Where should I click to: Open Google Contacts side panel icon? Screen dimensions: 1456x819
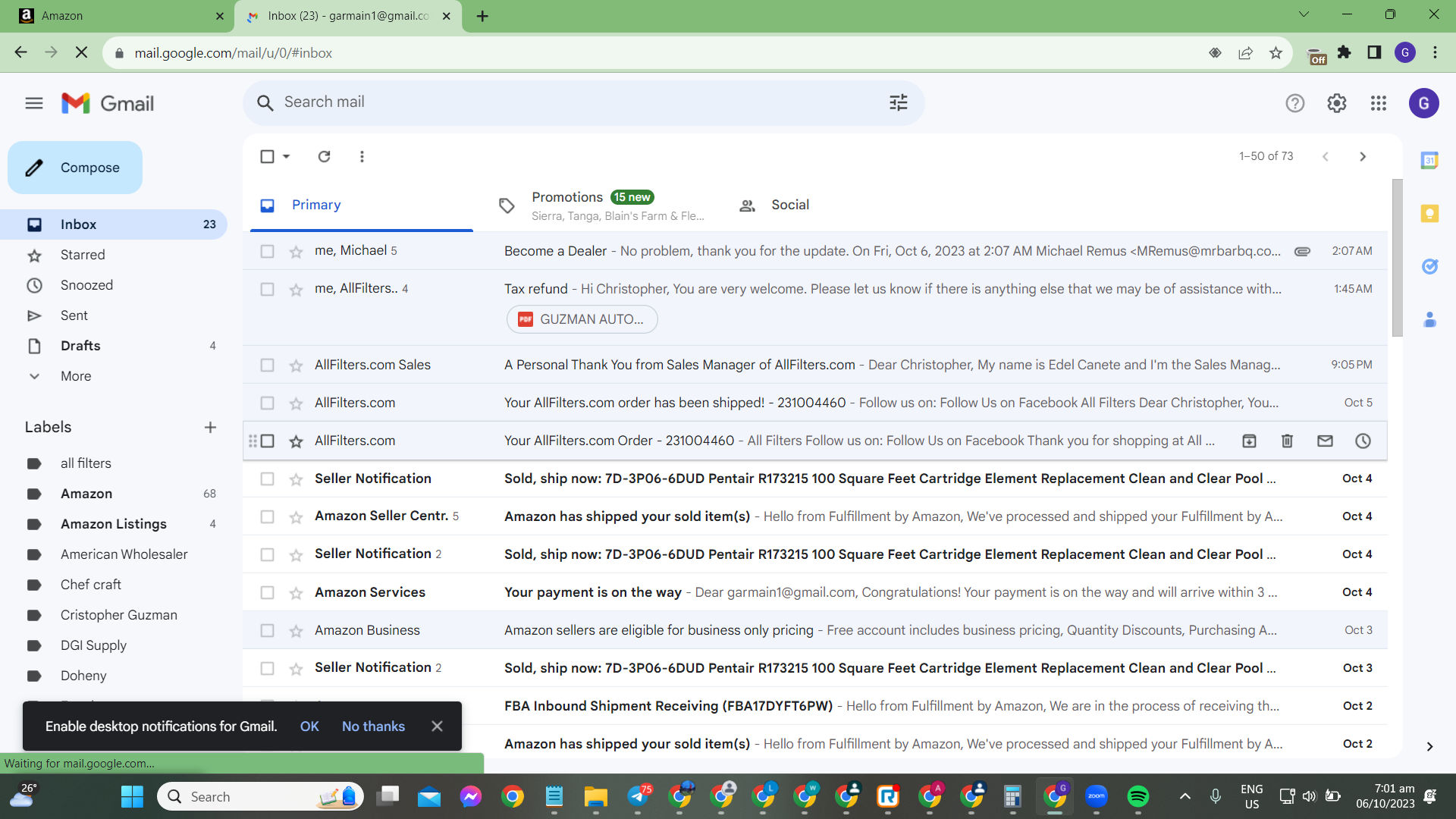[x=1429, y=319]
